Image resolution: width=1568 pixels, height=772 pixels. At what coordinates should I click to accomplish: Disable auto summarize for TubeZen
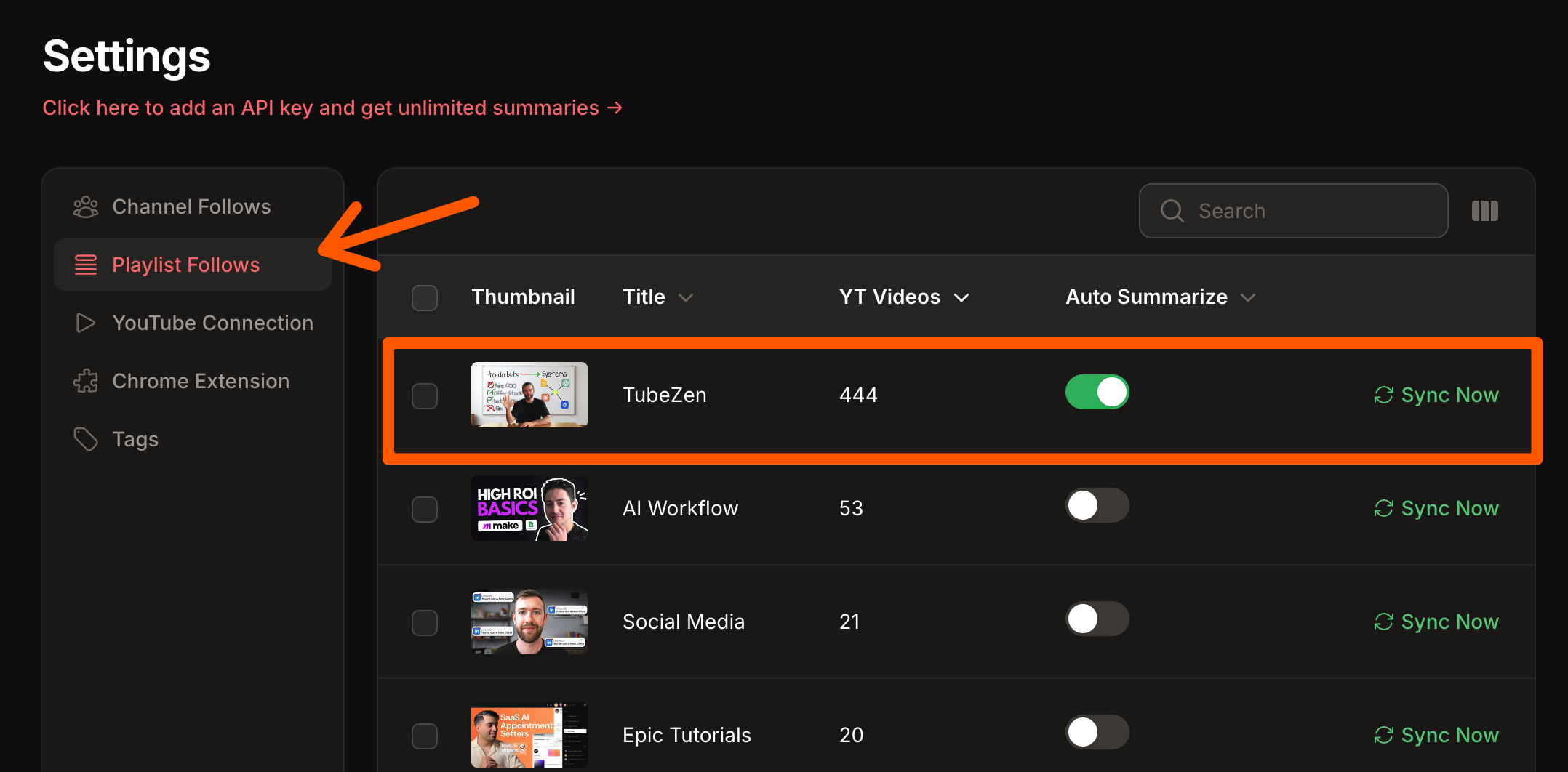(x=1097, y=392)
